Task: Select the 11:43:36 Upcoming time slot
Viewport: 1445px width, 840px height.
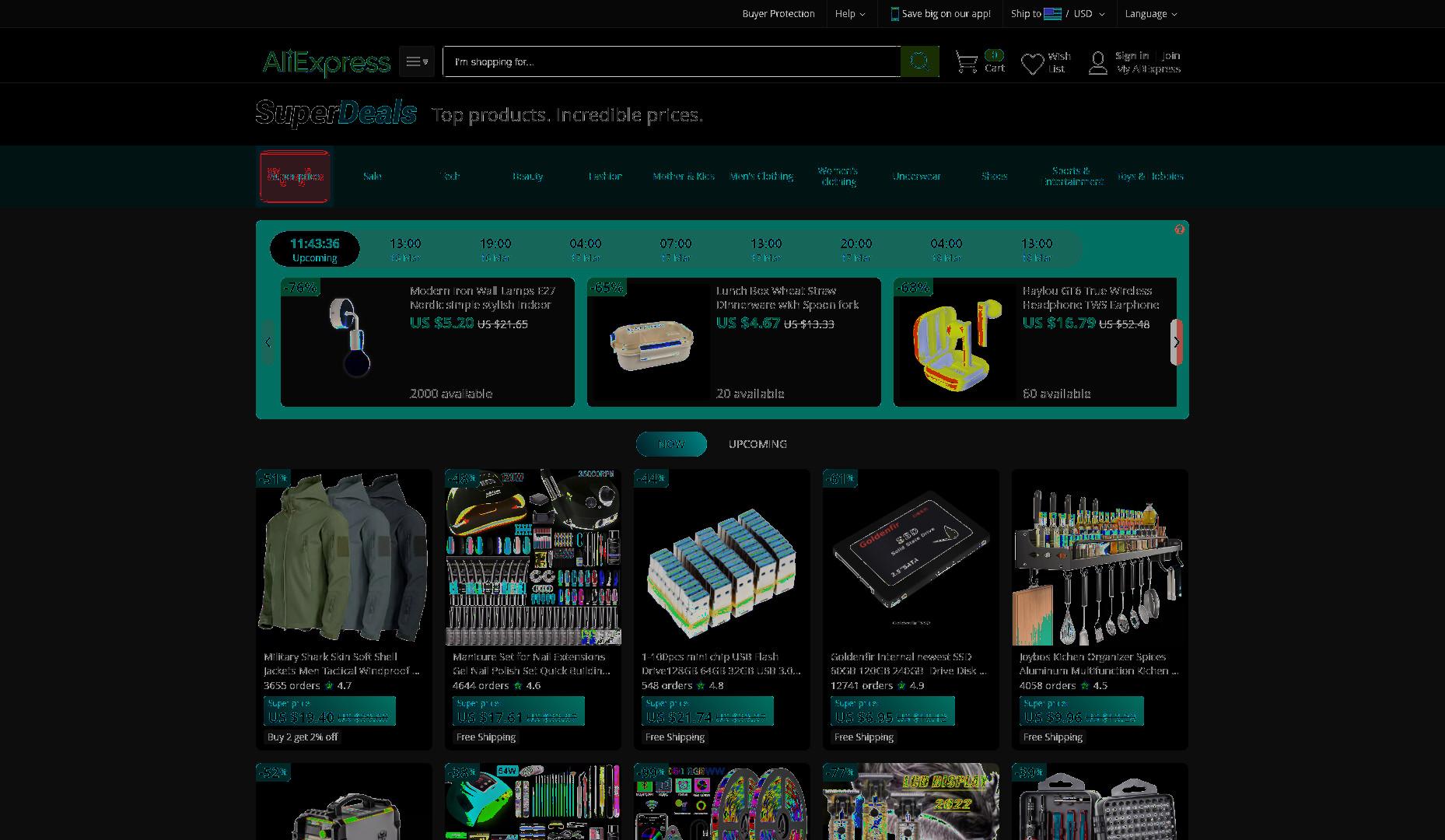Action: point(315,249)
